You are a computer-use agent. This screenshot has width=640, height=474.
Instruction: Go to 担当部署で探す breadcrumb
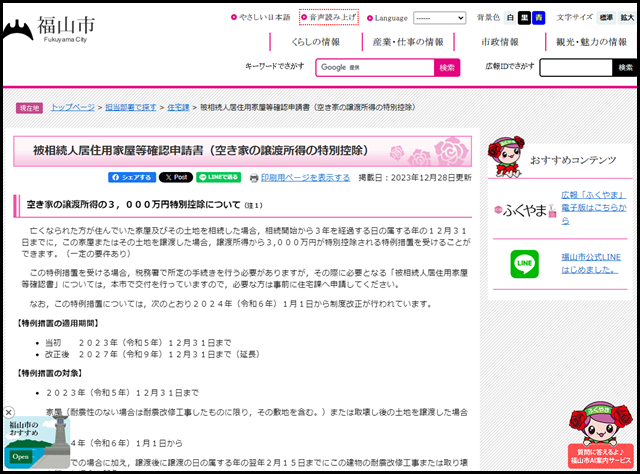(131, 107)
